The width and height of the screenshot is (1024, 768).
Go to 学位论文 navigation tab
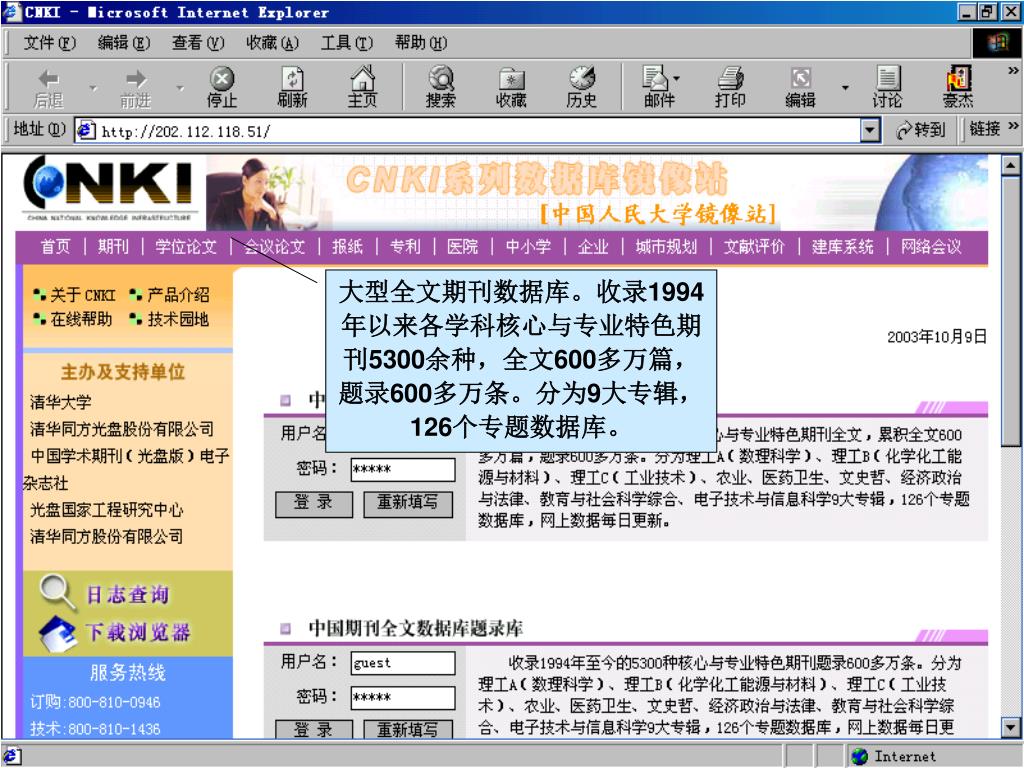(185, 246)
